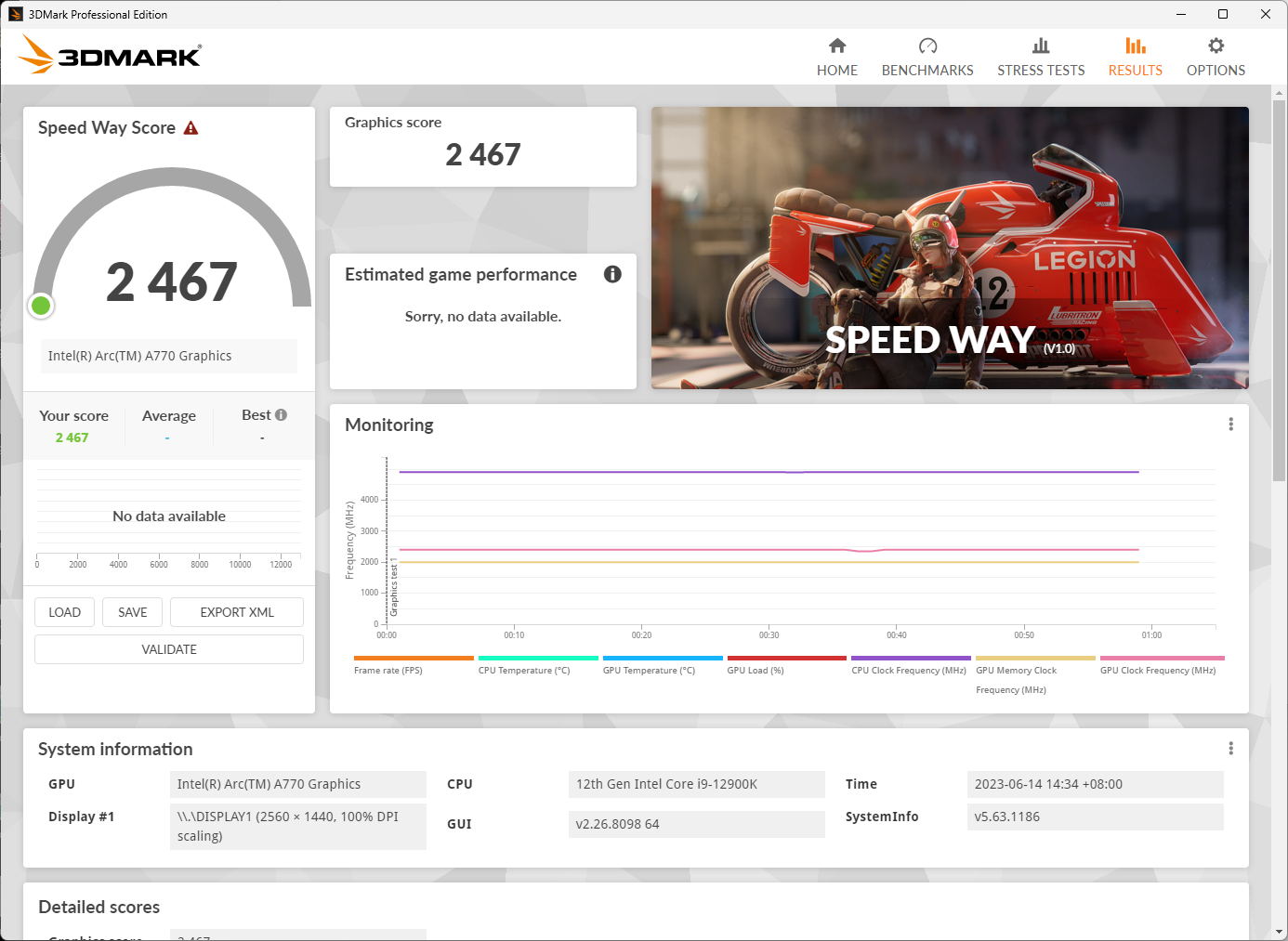Click the green dot on score gauge

tap(41, 305)
